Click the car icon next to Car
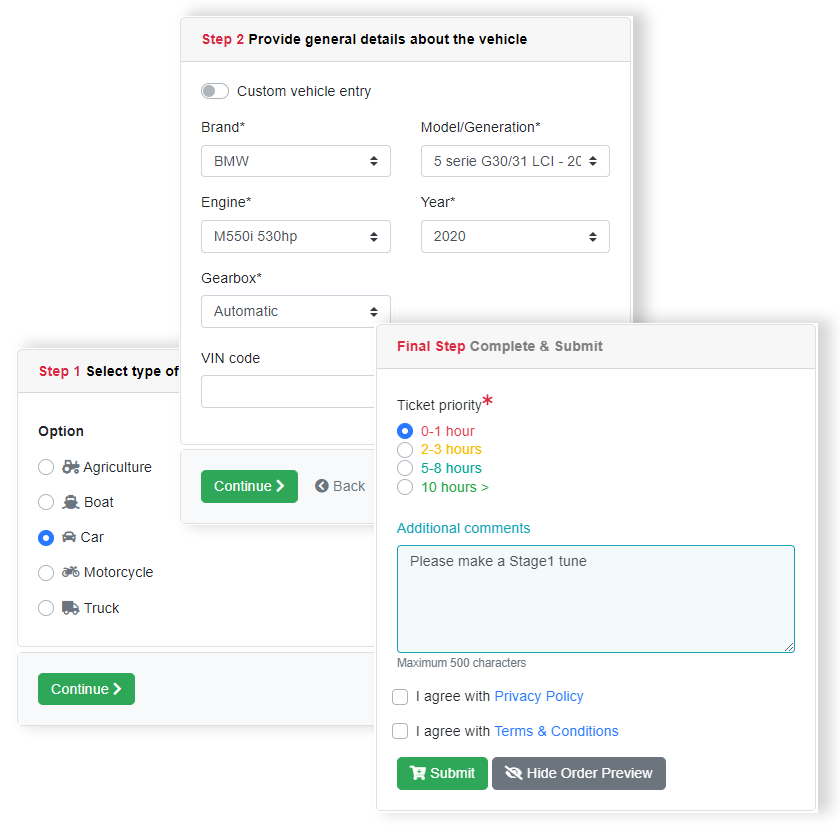This screenshot has width=840, height=840. pyautogui.click(x=69, y=537)
